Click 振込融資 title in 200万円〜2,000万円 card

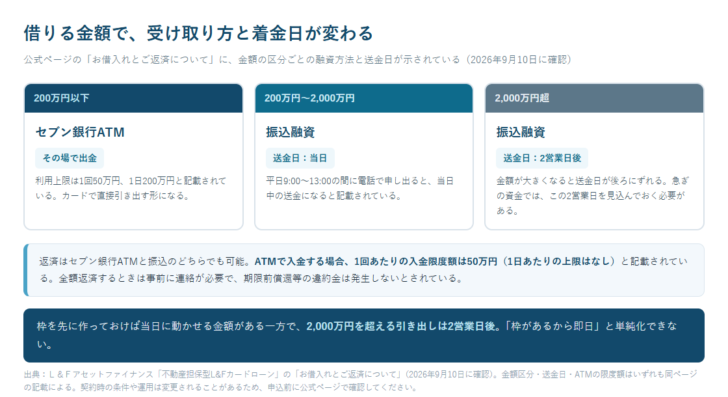pyautogui.click(x=290, y=132)
